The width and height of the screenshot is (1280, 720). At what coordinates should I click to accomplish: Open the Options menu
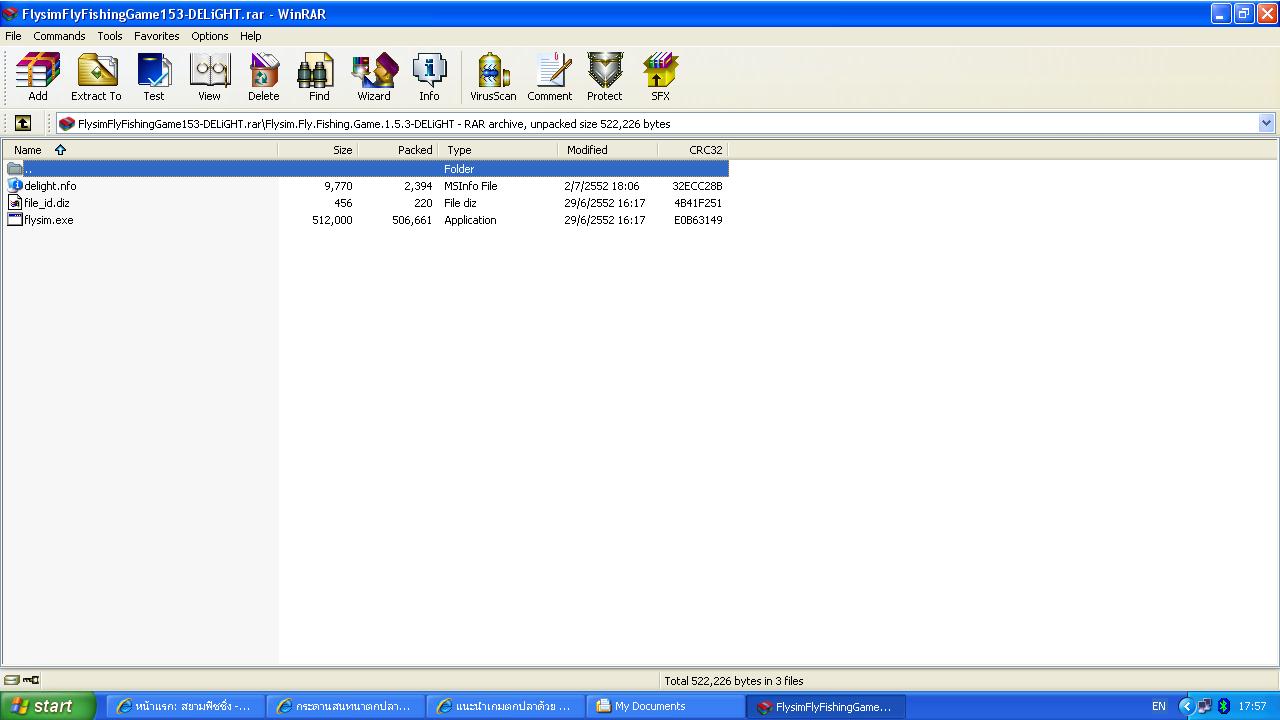point(210,36)
